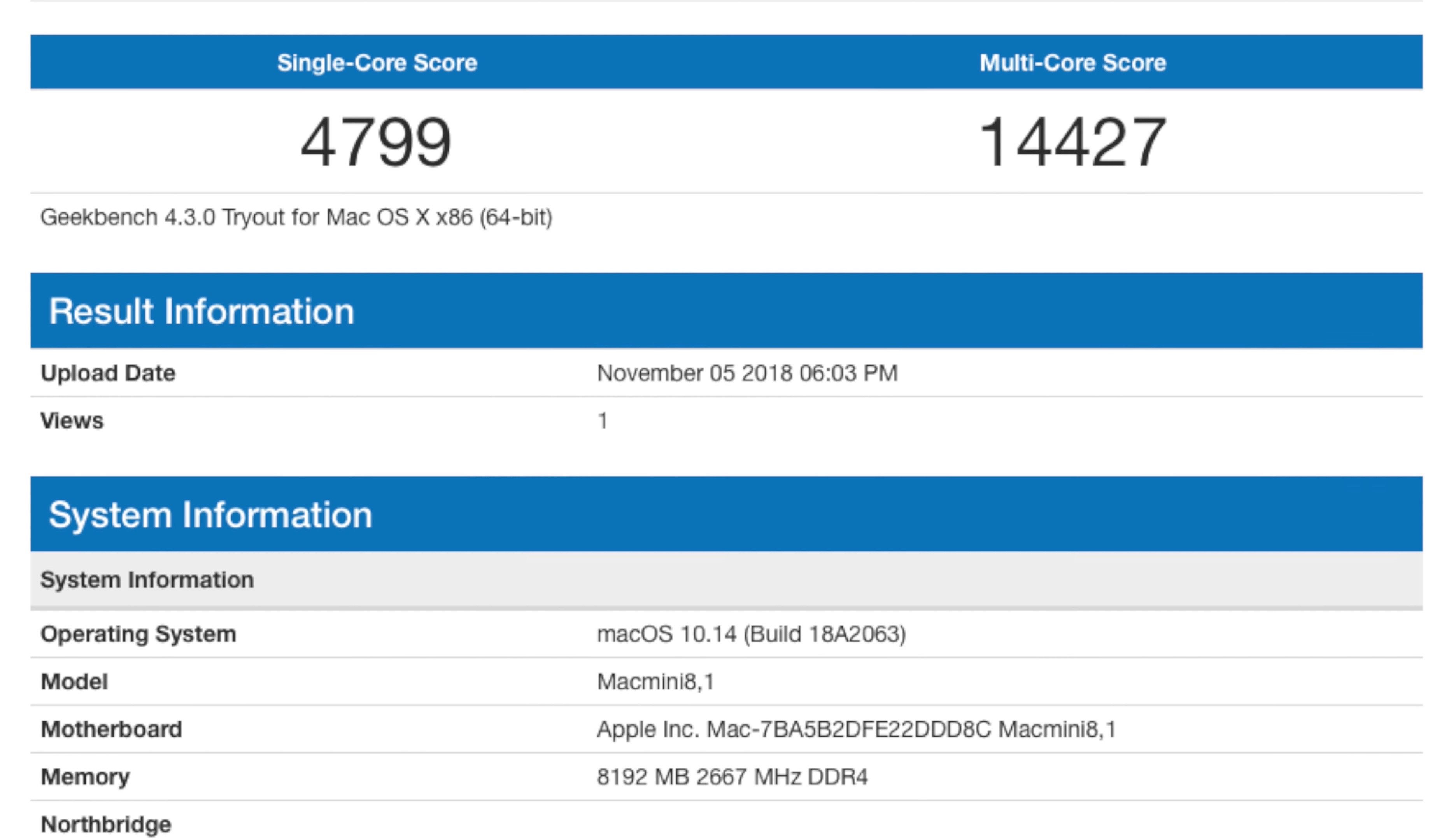Click the Motherboard row label
The image size is (1456, 840).
pos(111,730)
